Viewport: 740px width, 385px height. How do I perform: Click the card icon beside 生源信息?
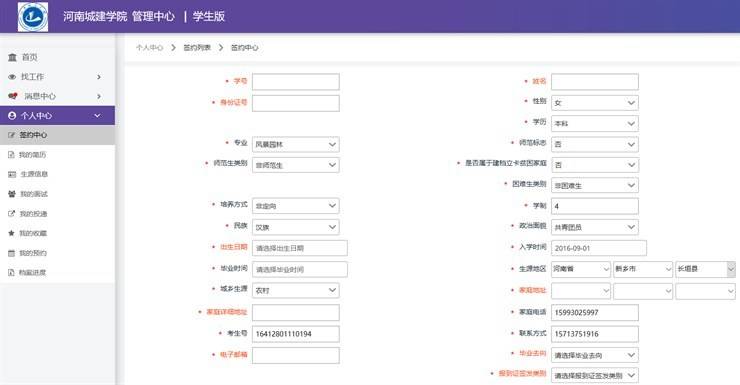(12, 174)
